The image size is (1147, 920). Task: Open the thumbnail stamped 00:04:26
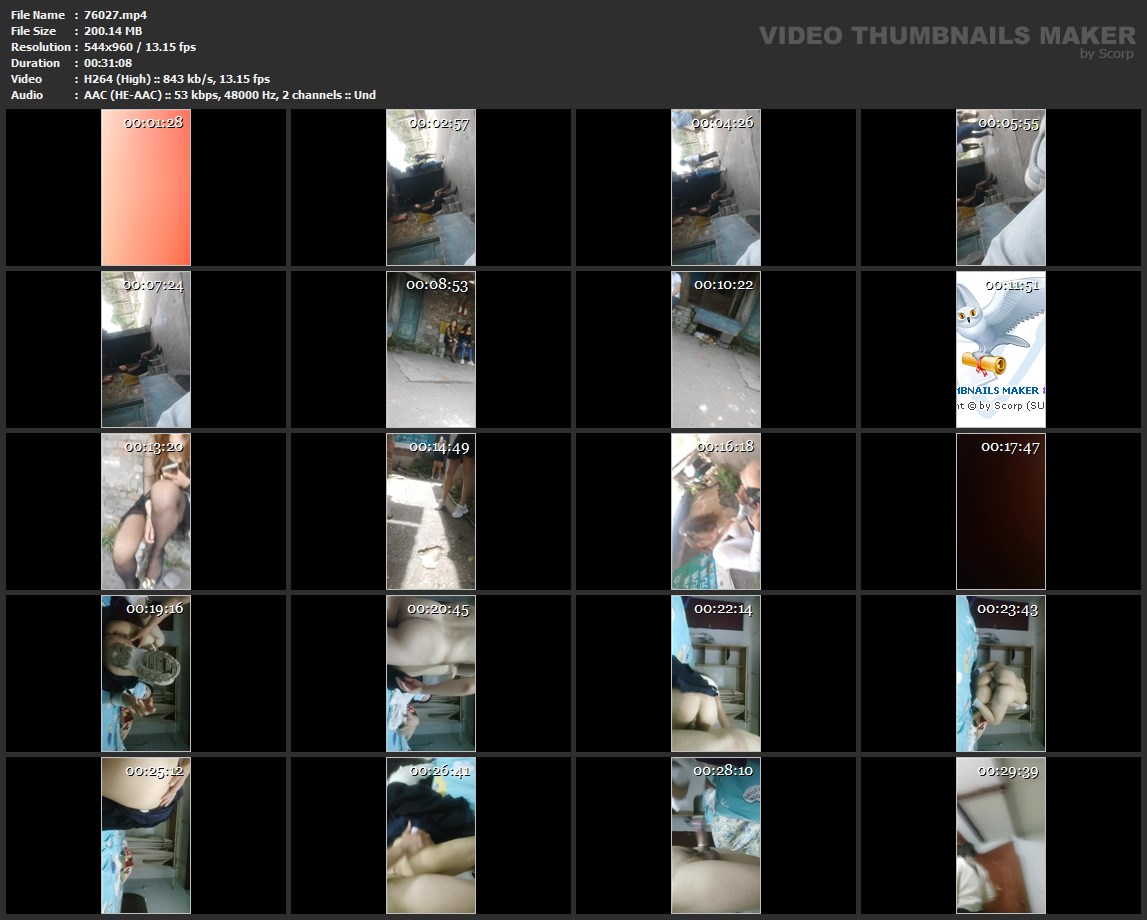coord(716,187)
